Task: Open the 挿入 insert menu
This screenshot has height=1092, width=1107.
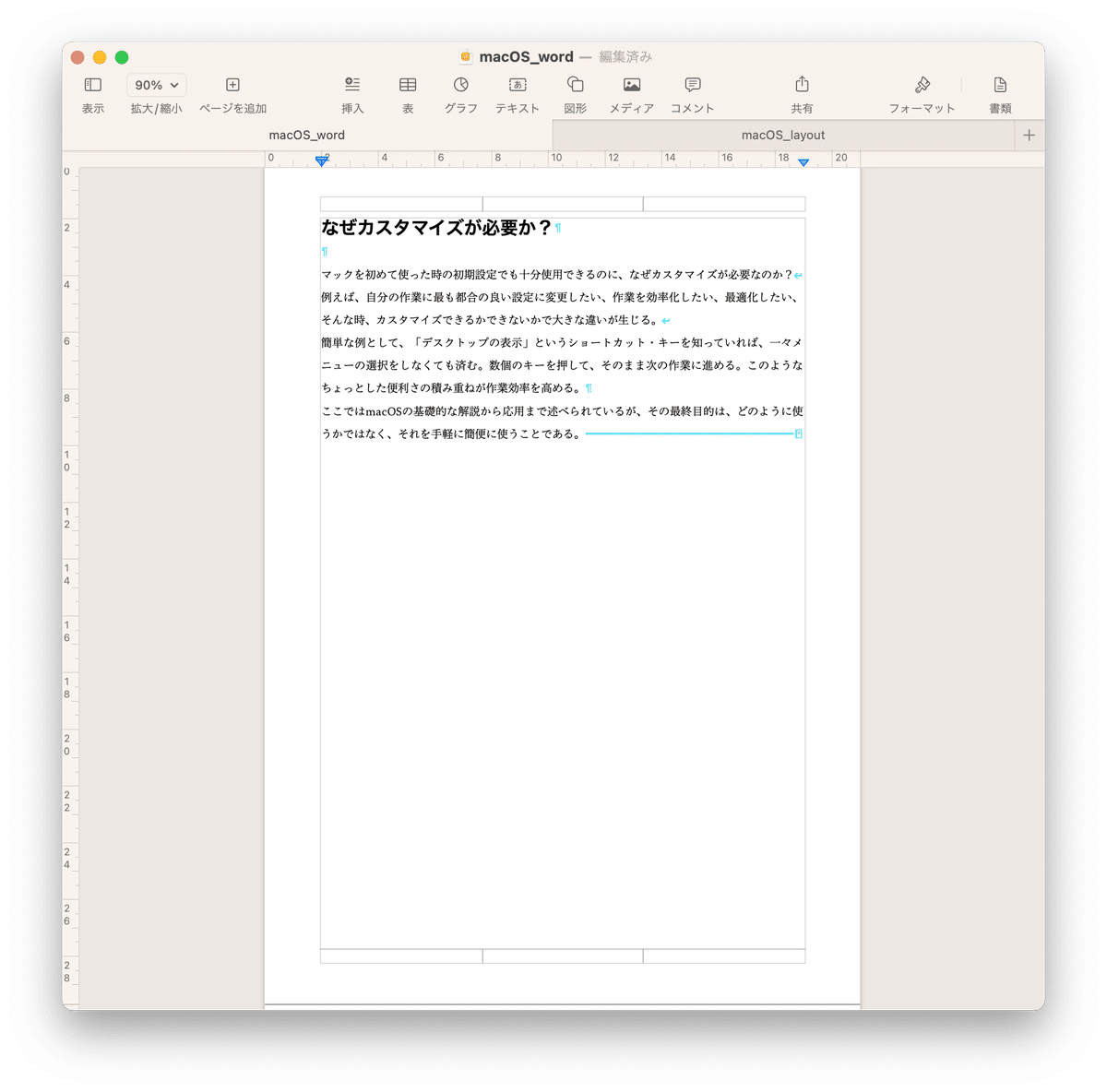Action: pyautogui.click(x=352, y=85)
